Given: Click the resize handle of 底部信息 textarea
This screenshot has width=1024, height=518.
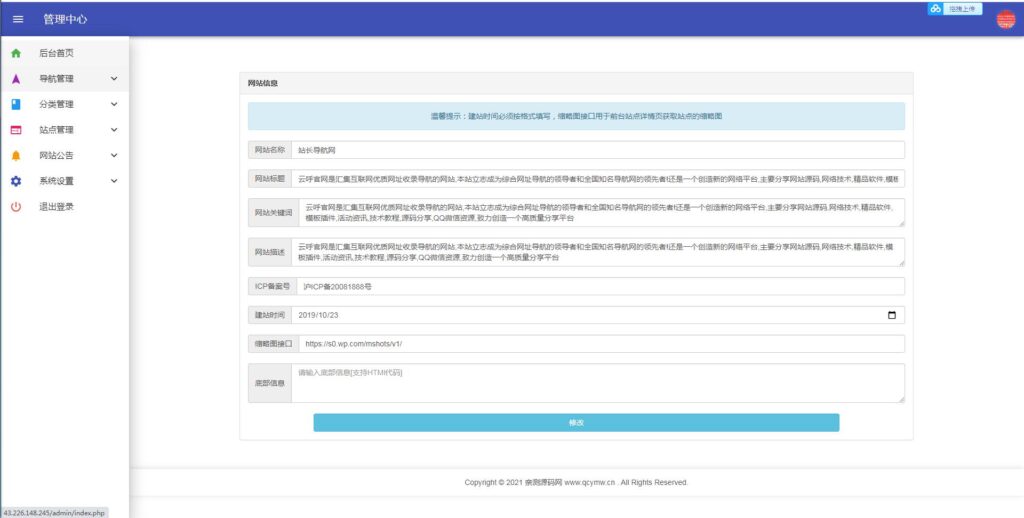Looking at the screenshot, I should pyautogui.click(x=901, y=399).
